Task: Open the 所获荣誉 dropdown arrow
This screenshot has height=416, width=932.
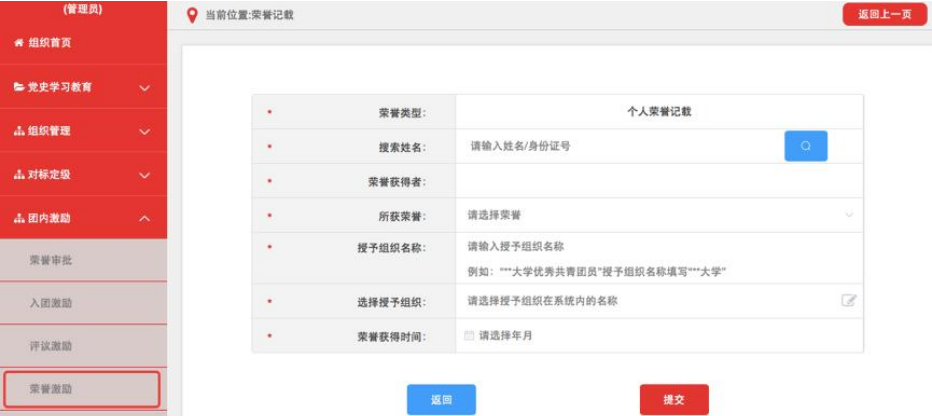Action: (x=849, y=215)
